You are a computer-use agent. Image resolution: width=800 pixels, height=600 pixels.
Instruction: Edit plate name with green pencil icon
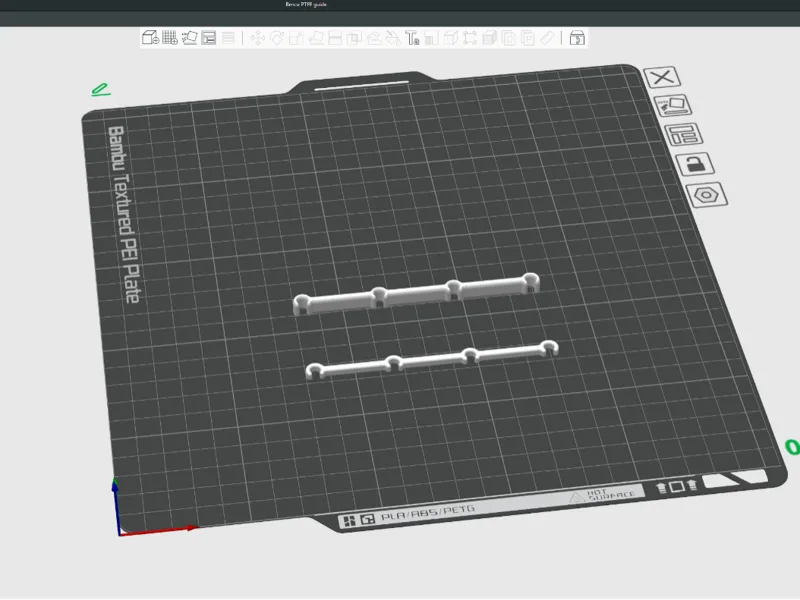coord(101,90)
